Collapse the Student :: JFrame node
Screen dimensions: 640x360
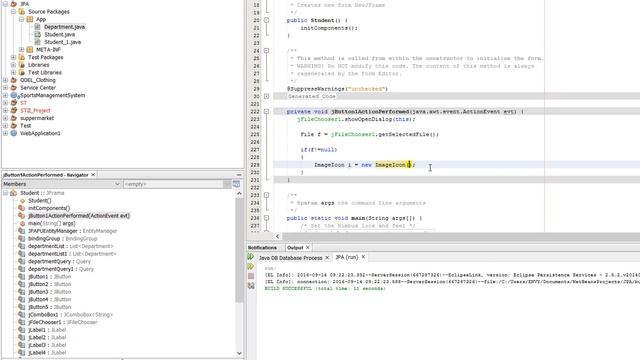5,193
